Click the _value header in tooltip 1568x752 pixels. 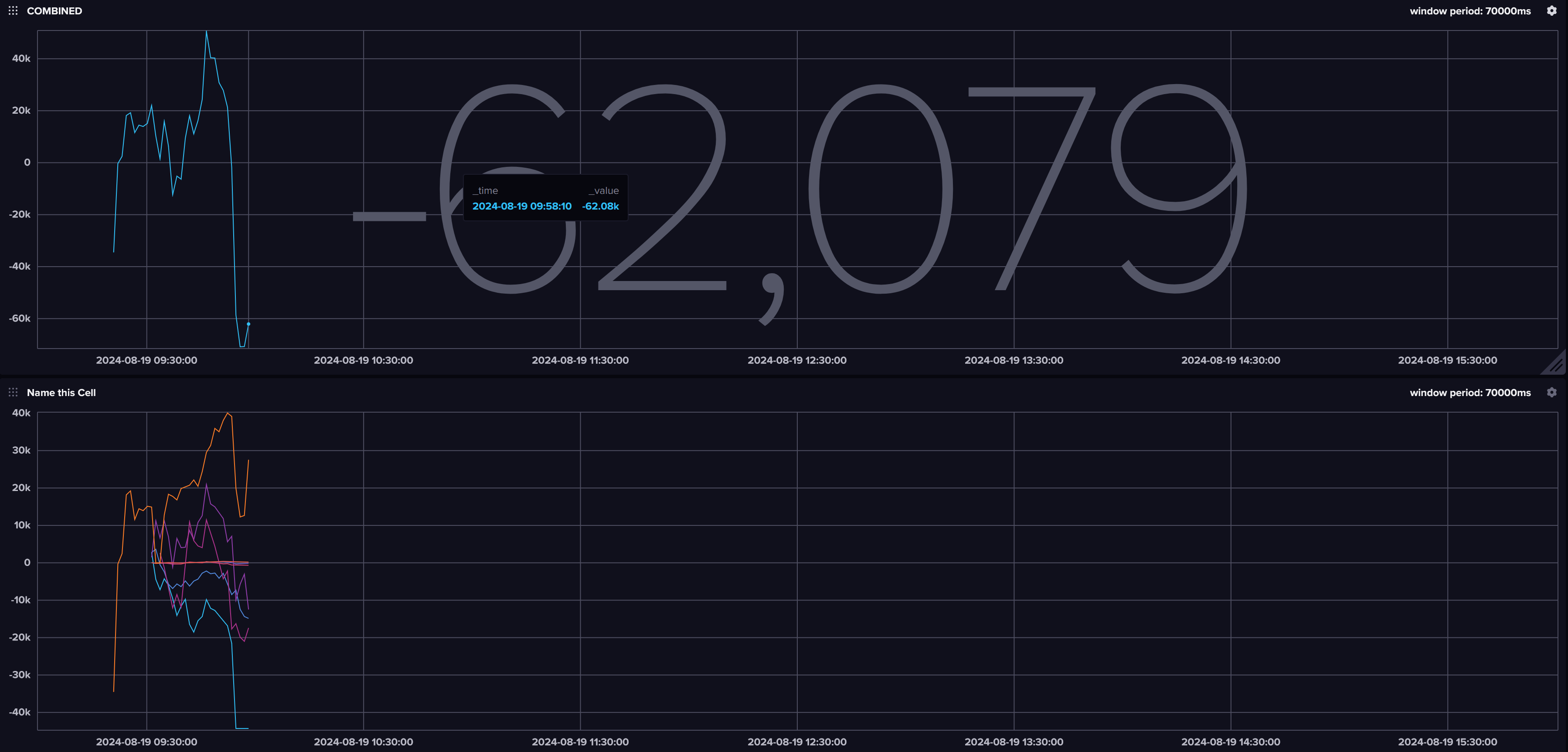point(603,190)
